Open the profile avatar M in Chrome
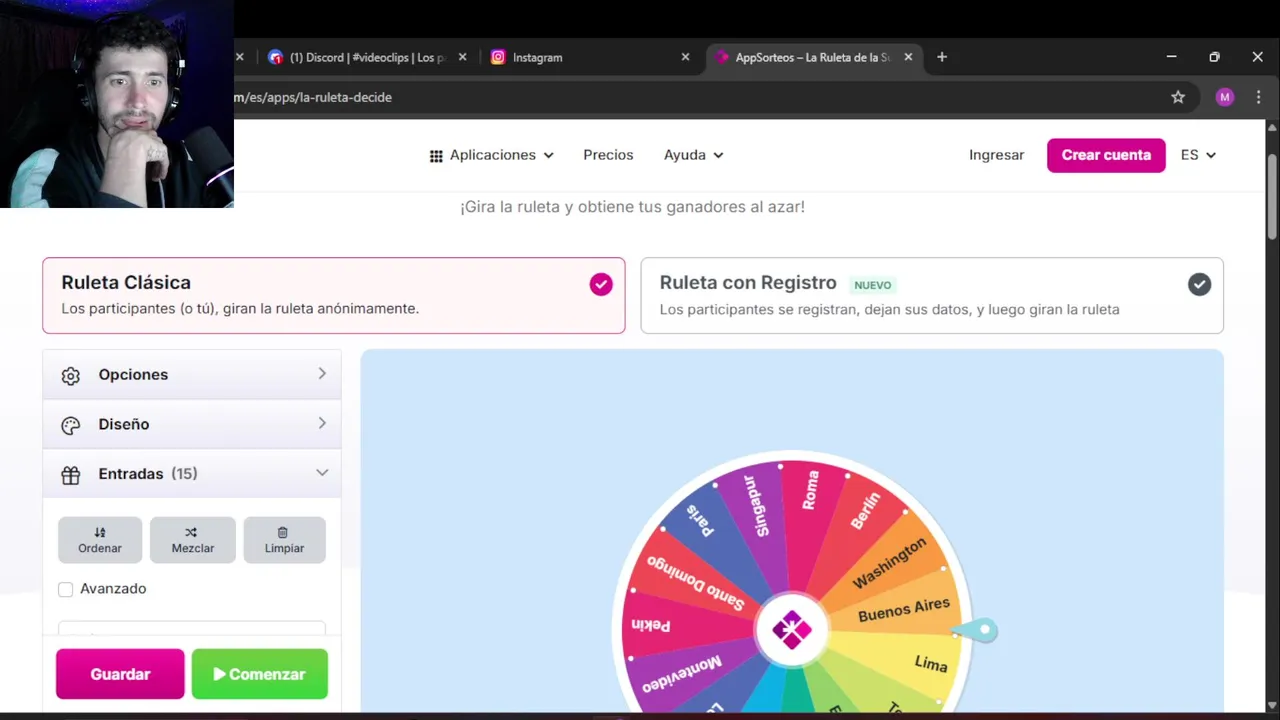The height and width of the screenshot is (720, 1280). coord(1225,97)
